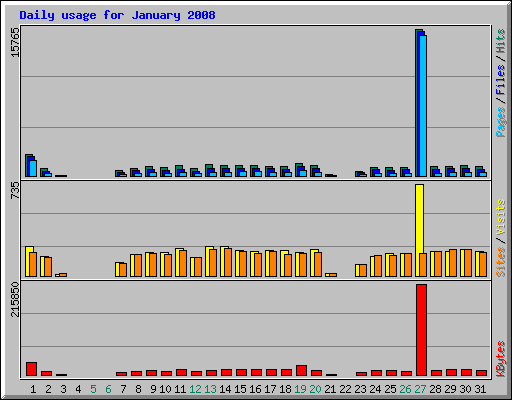Click the red 'KBytes' legend label
The height and width of the screenshot is (400, 512).
[501, 359]
